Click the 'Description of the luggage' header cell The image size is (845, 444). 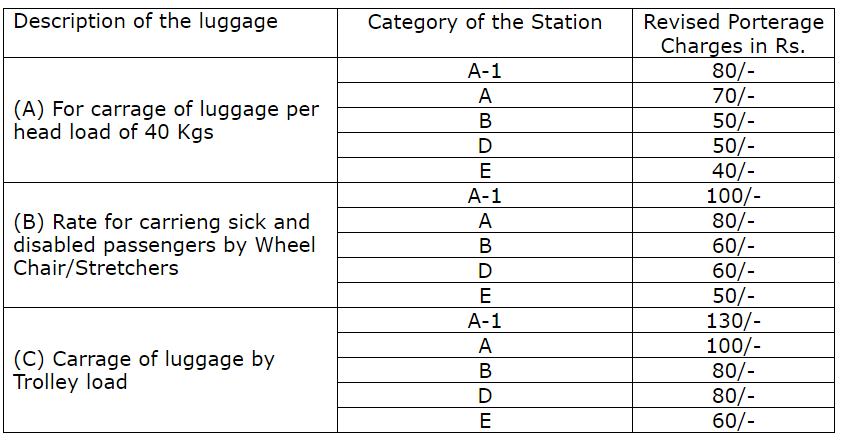coord(147,22)
